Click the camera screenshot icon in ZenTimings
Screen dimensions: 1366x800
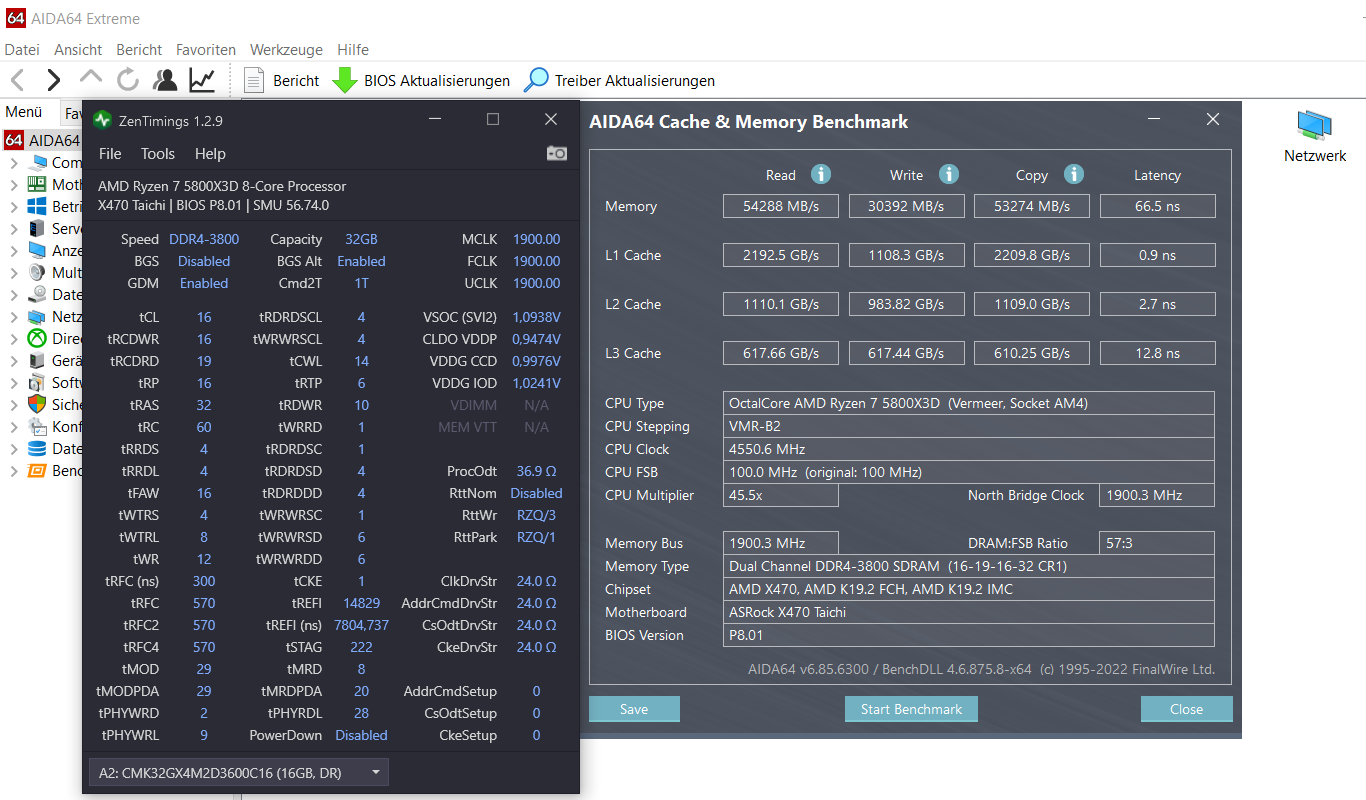pyautogui.click(x=557, y=154)
